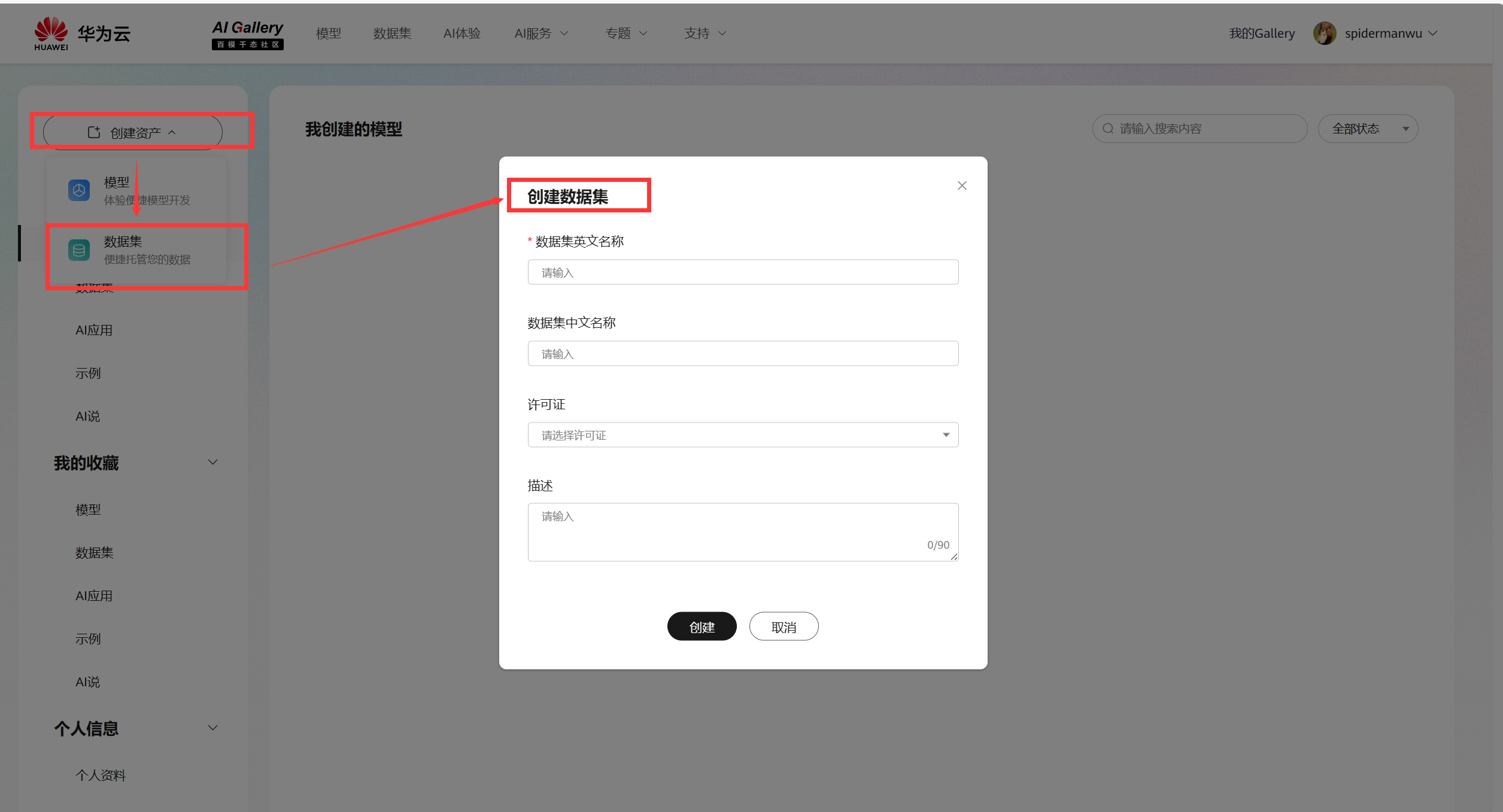Click the Huawei Cloud logo
This screenshot has height=812, width=1503.
click(x=81, y=34)
